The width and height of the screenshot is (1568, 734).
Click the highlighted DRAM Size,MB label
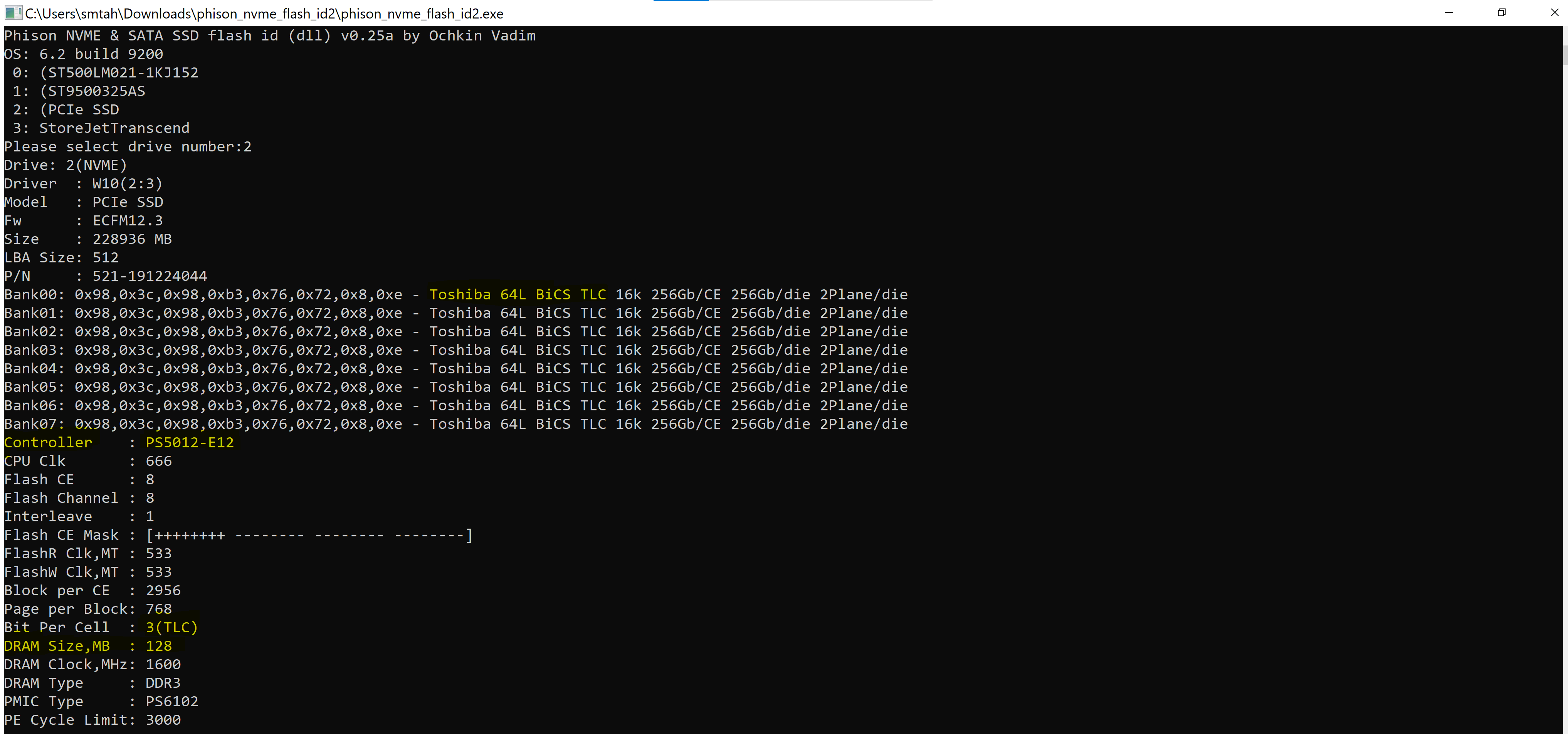click(57, 646)
